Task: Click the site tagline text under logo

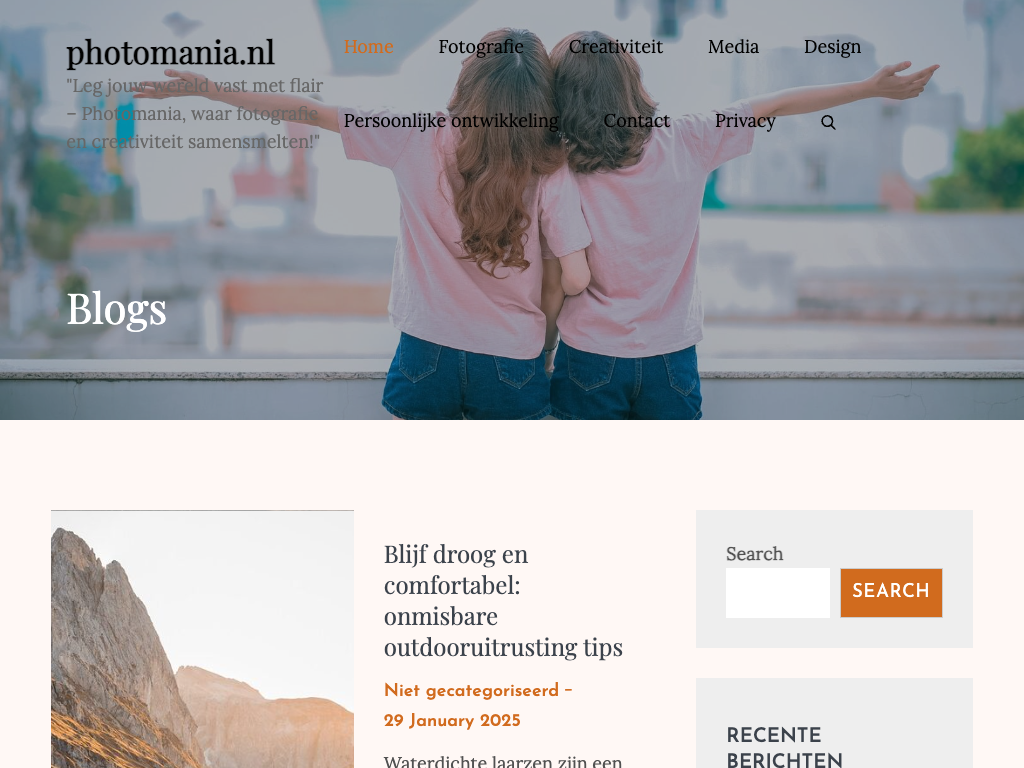Action: (195, 114)
